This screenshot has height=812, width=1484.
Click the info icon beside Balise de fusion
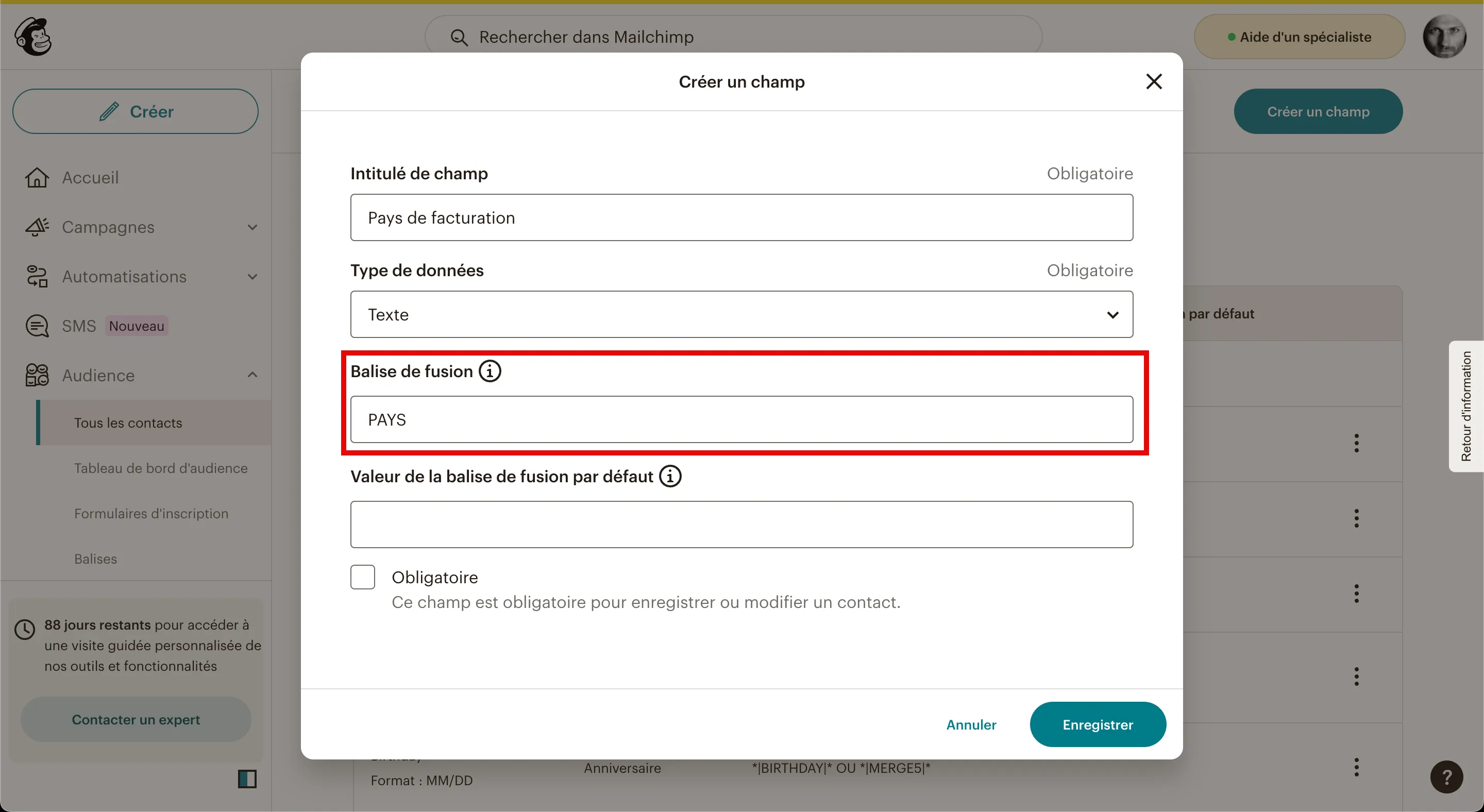(490, 371)
